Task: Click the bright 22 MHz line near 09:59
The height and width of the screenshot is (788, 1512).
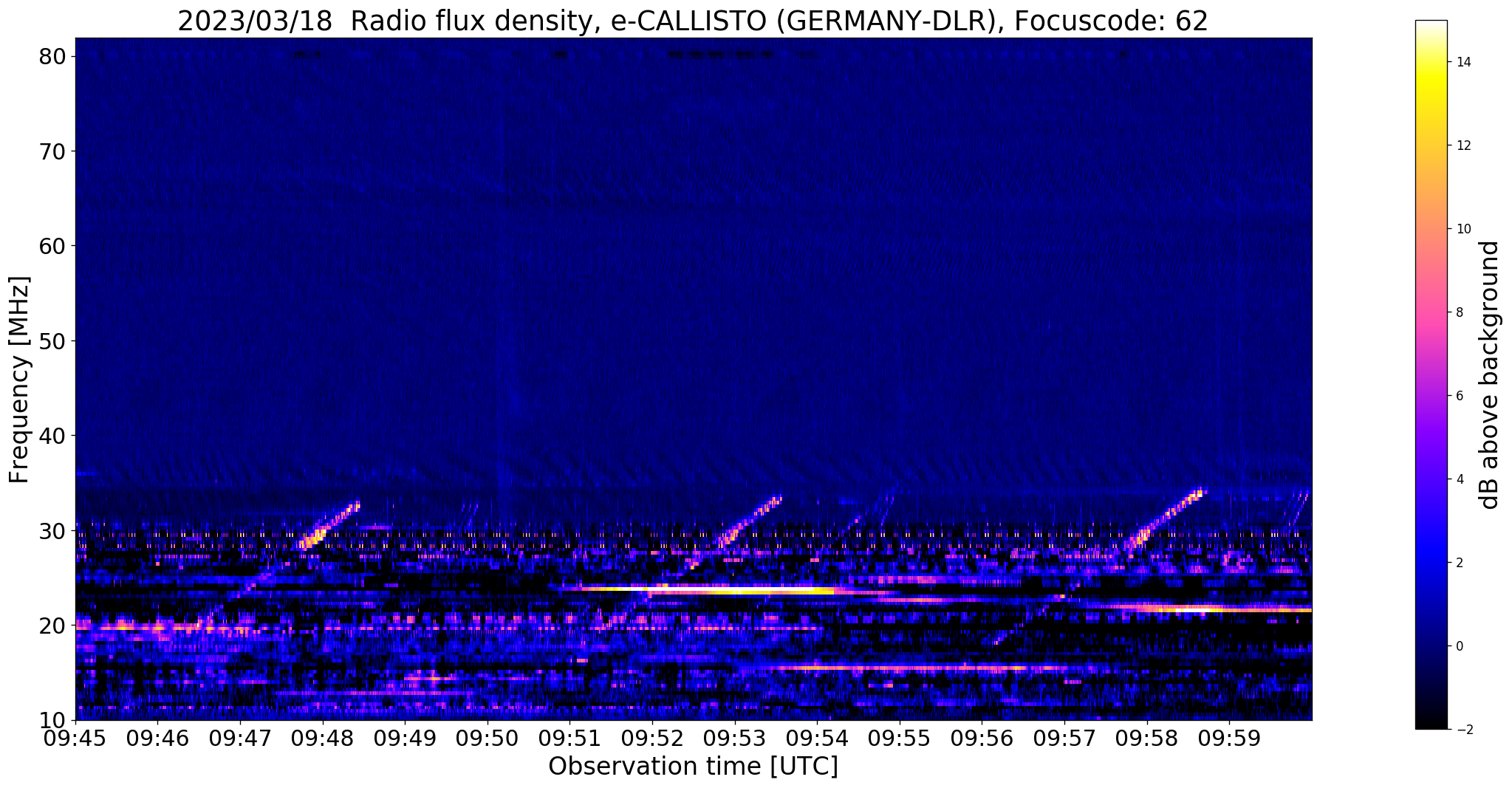Action: 1204,609
